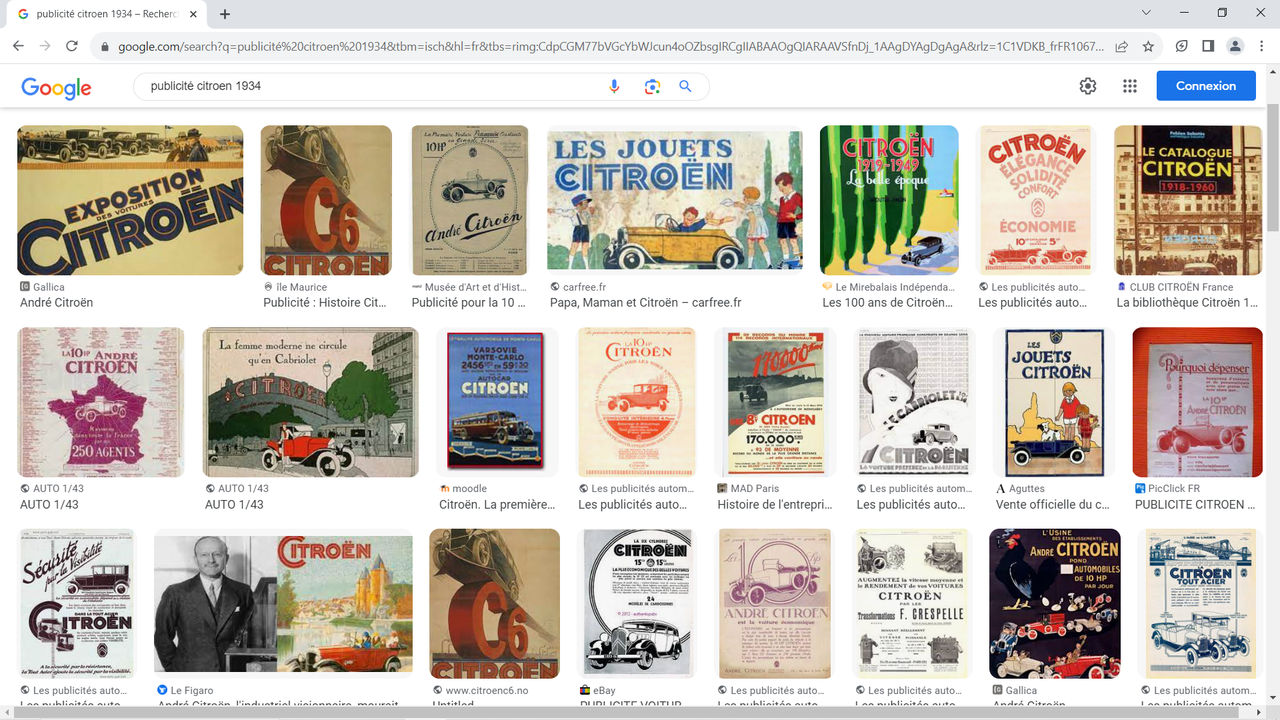This screenshot has width=1280, height=720.
Task: Open the 'Sécurité par la Visibilité' ad image
Action: (78, 604)
